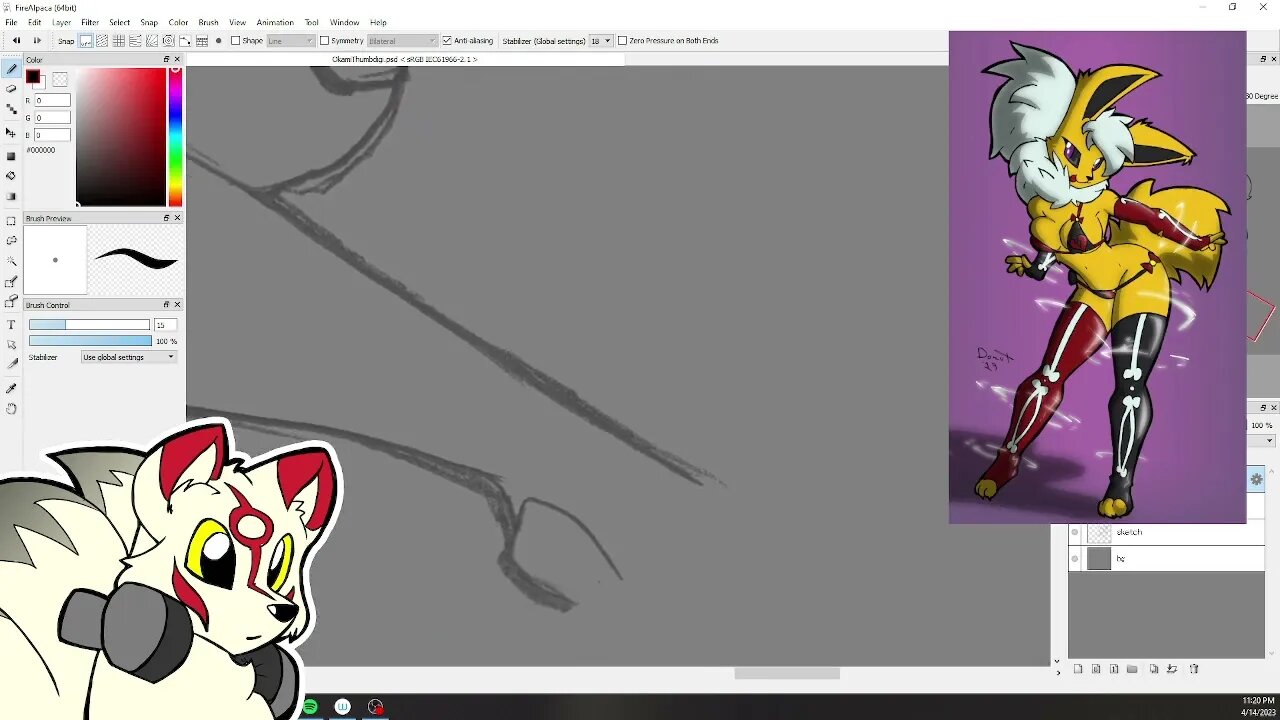Enable crisscross grid snap
The width and height of the screenshot is (1280, 720).
[119, 41]
